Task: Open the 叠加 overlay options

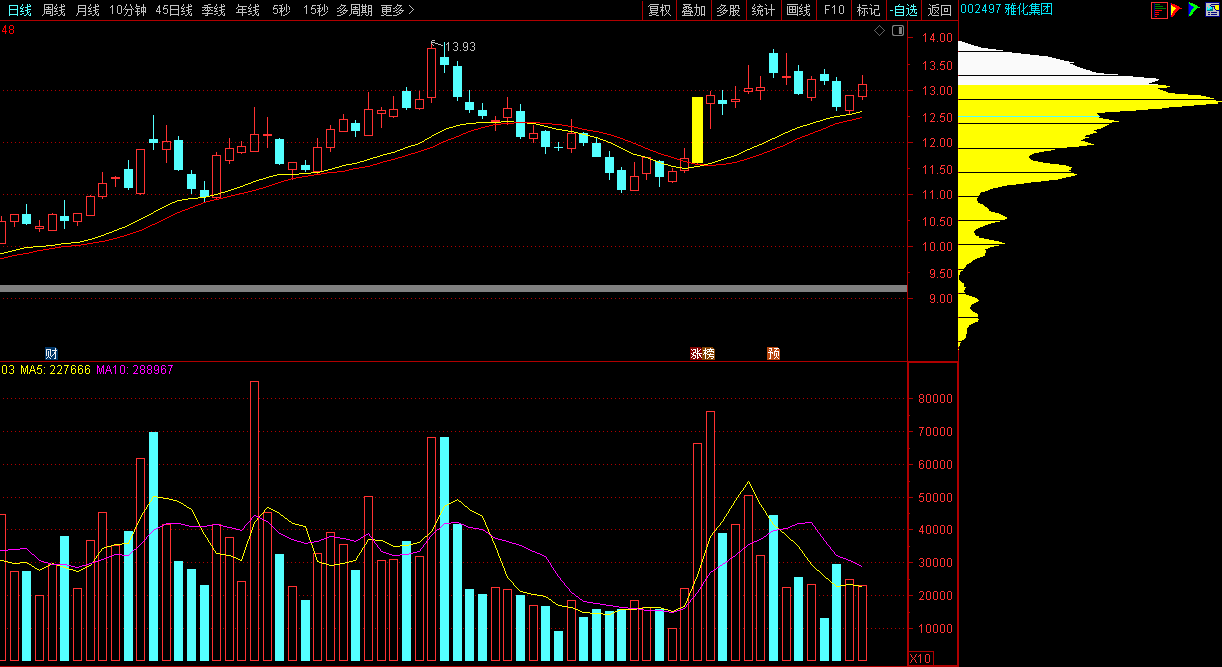Action: pyautogui.click(x=693, y=10)
